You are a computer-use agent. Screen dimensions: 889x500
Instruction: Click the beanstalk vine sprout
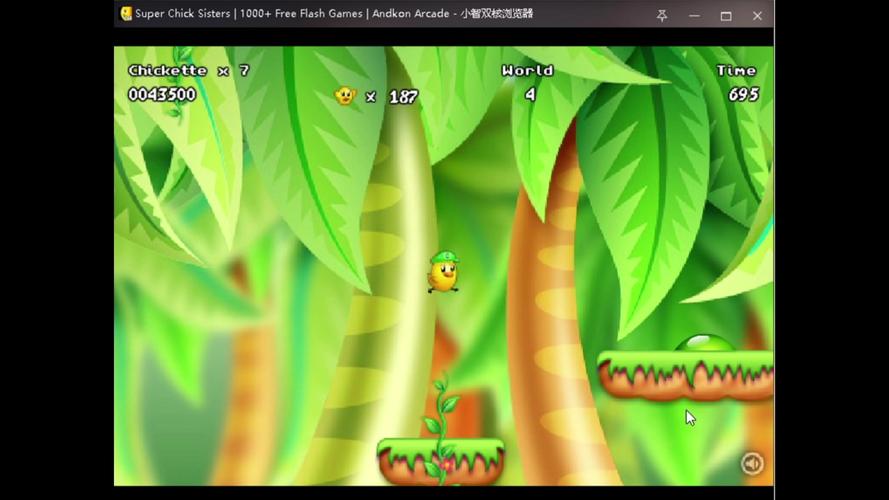click(x=441, y=410)
